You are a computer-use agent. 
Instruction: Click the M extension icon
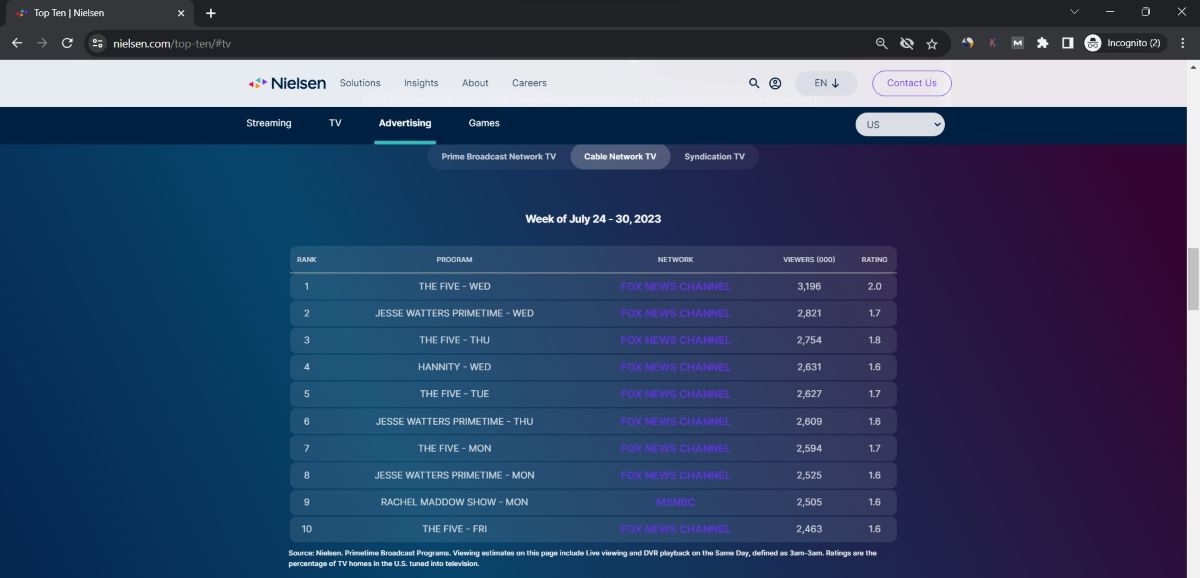click(x=1018, y=43)
